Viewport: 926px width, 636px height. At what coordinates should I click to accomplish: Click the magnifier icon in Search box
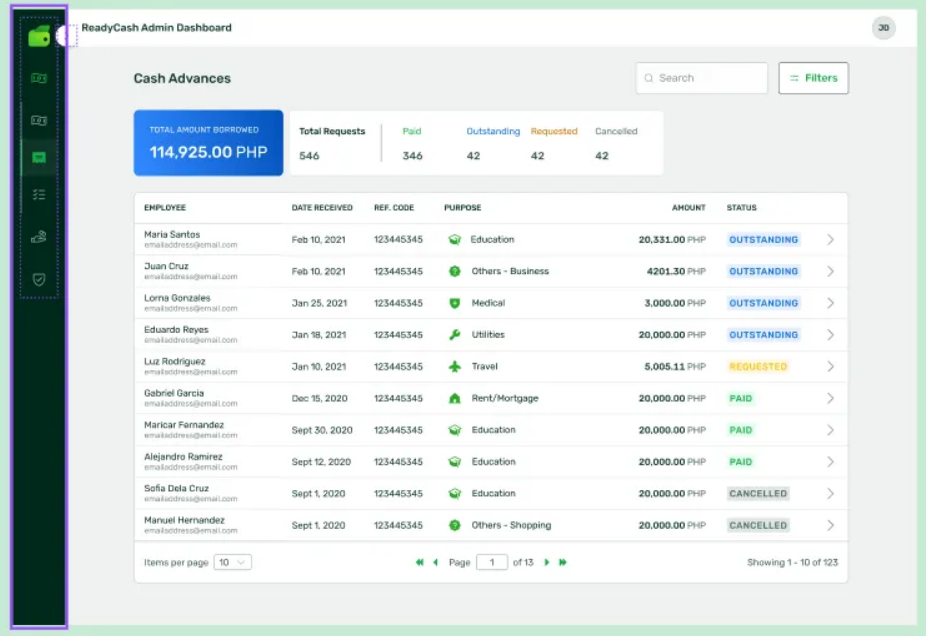pyautogui.click(x=648, y=78)
